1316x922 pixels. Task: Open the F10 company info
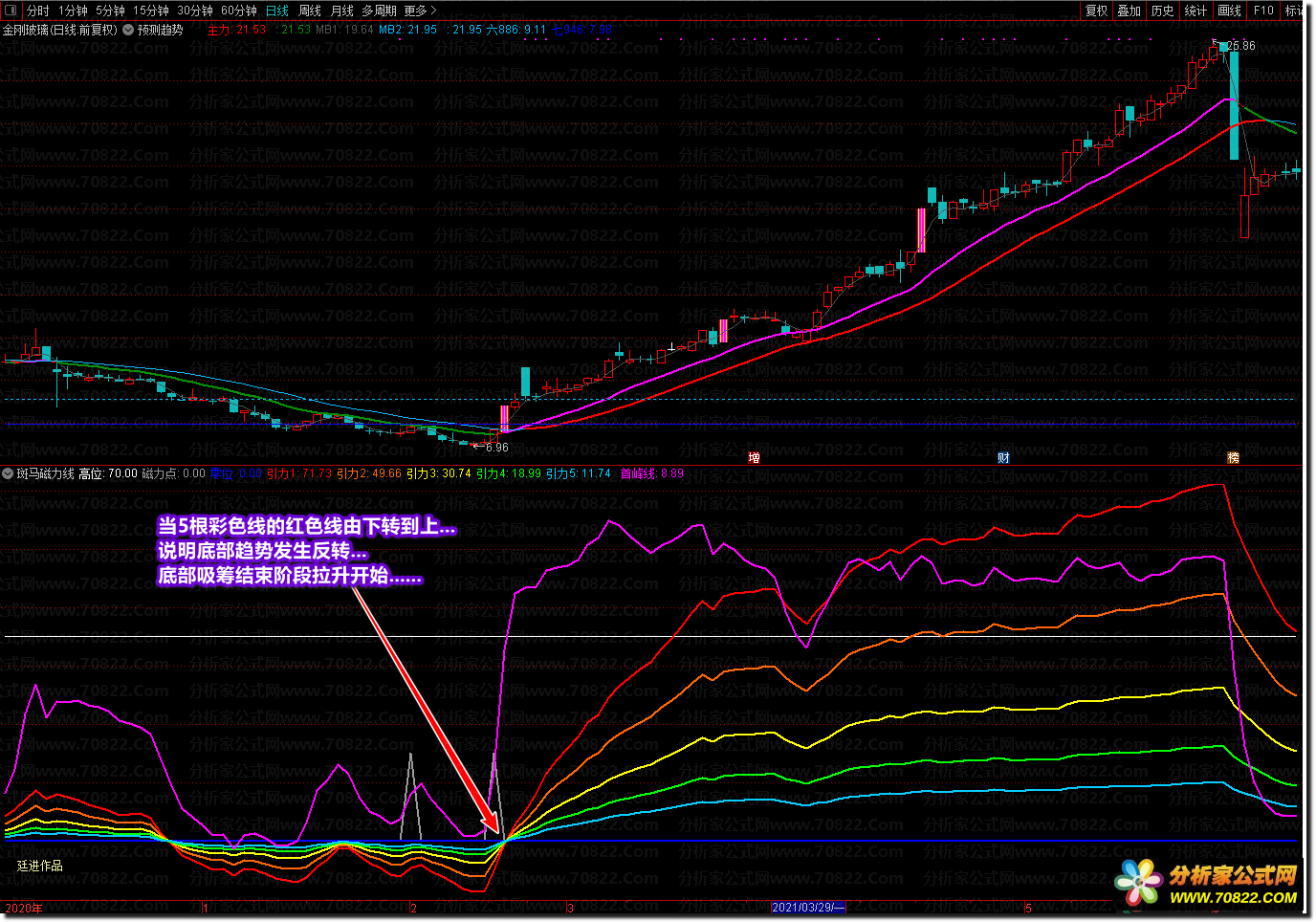pos(1263,11)
